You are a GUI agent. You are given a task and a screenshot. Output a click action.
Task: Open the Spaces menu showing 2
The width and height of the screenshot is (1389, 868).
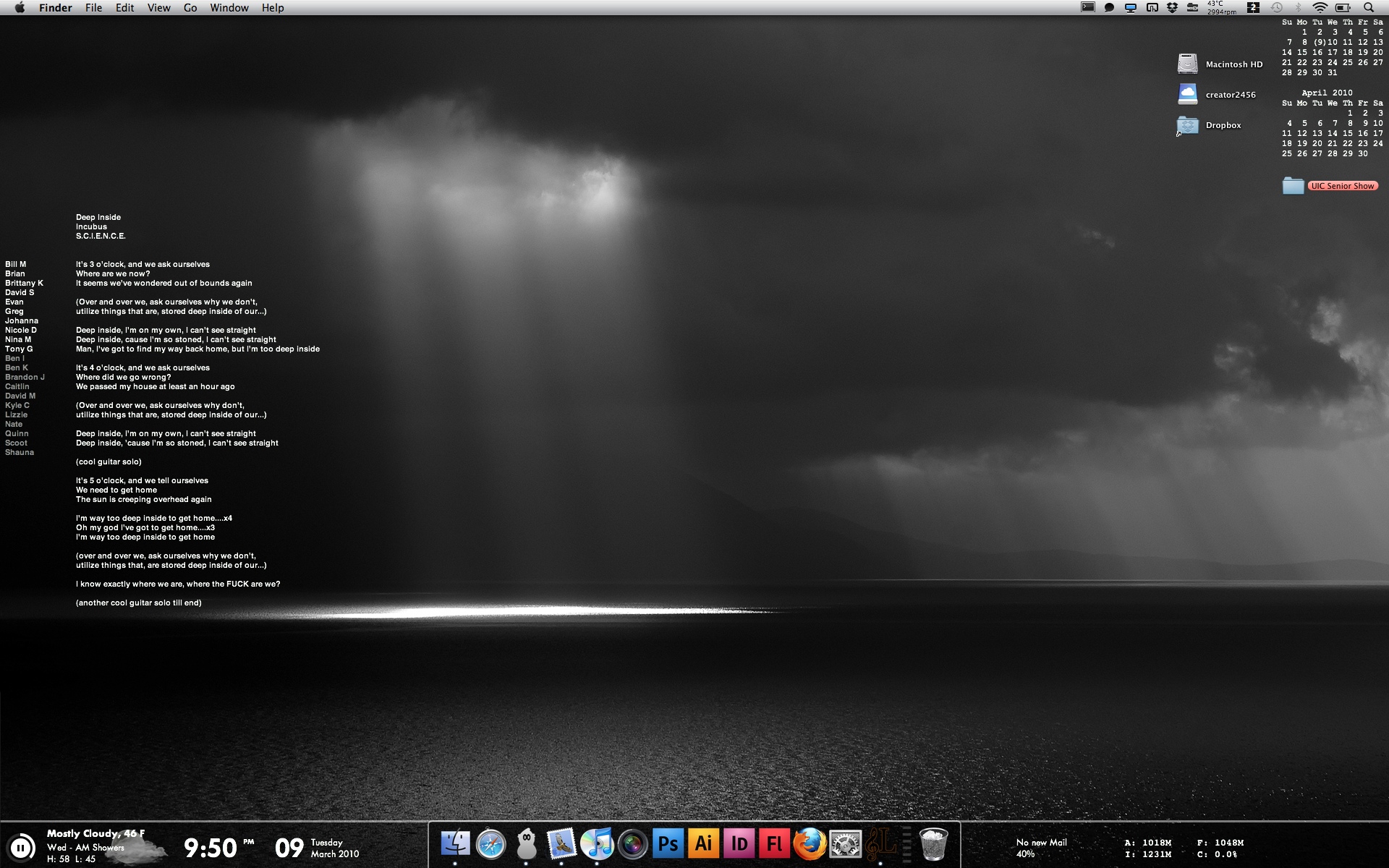1254,7
